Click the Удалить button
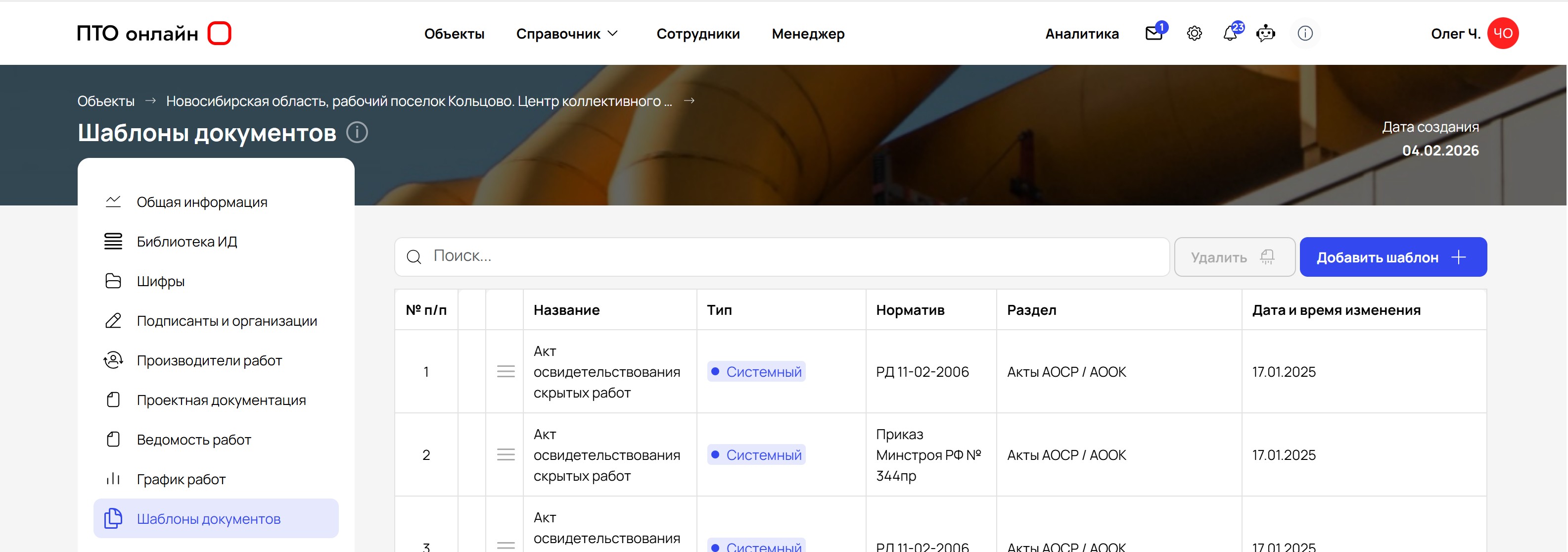 (1235, 257)
